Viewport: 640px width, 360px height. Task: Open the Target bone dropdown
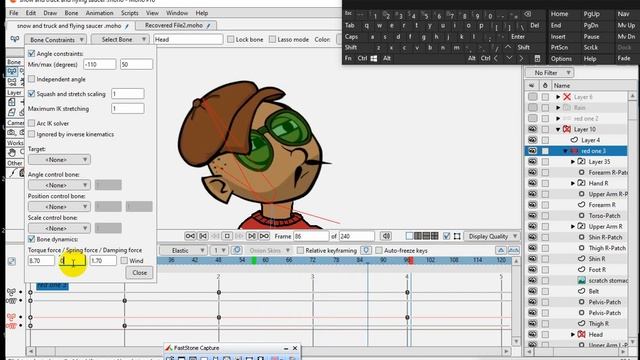(59, 160)
